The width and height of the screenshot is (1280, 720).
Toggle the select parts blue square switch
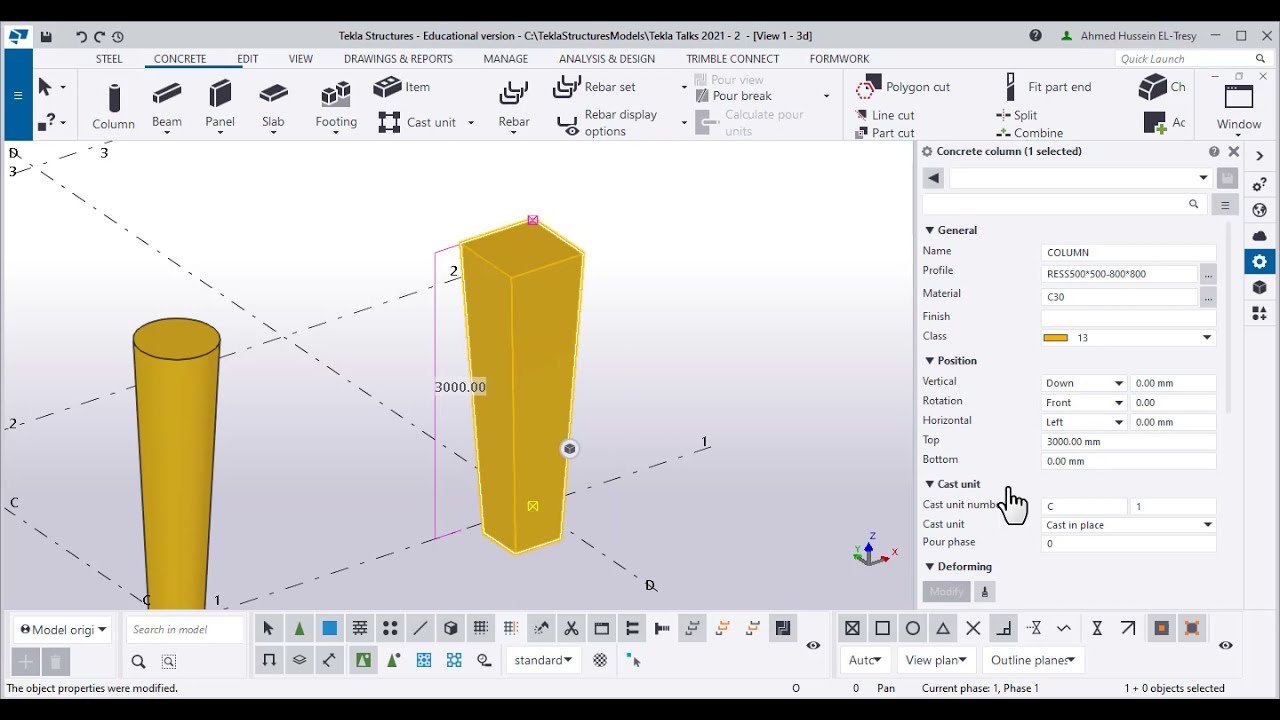(x=329, y=629)
